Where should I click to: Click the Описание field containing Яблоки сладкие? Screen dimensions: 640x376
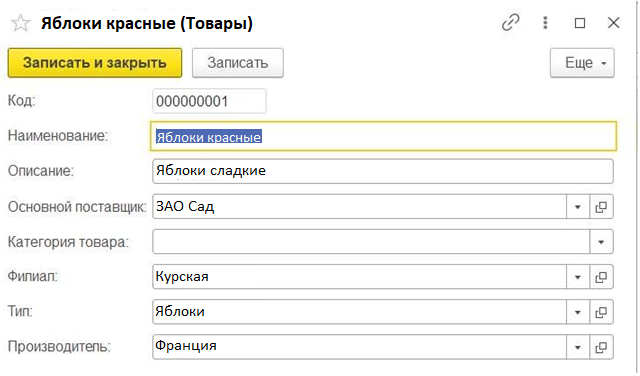[382, 171]
